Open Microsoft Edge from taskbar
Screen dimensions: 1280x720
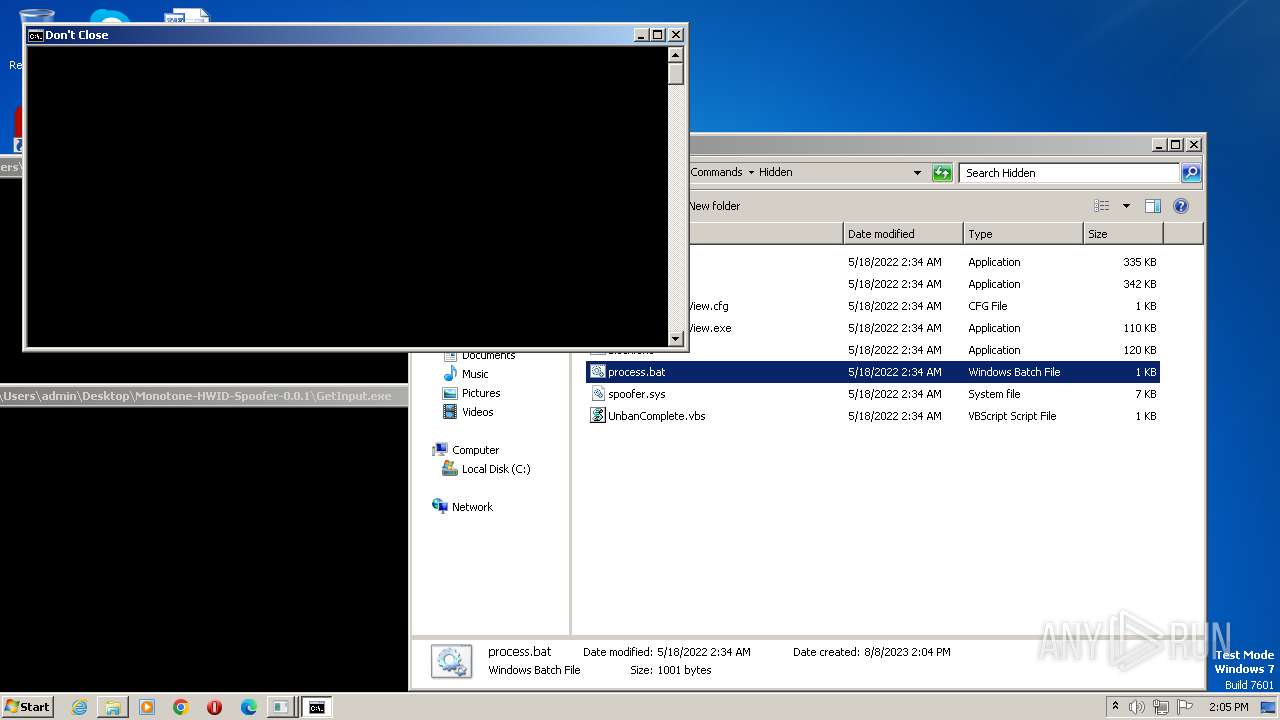click(249, 707)
